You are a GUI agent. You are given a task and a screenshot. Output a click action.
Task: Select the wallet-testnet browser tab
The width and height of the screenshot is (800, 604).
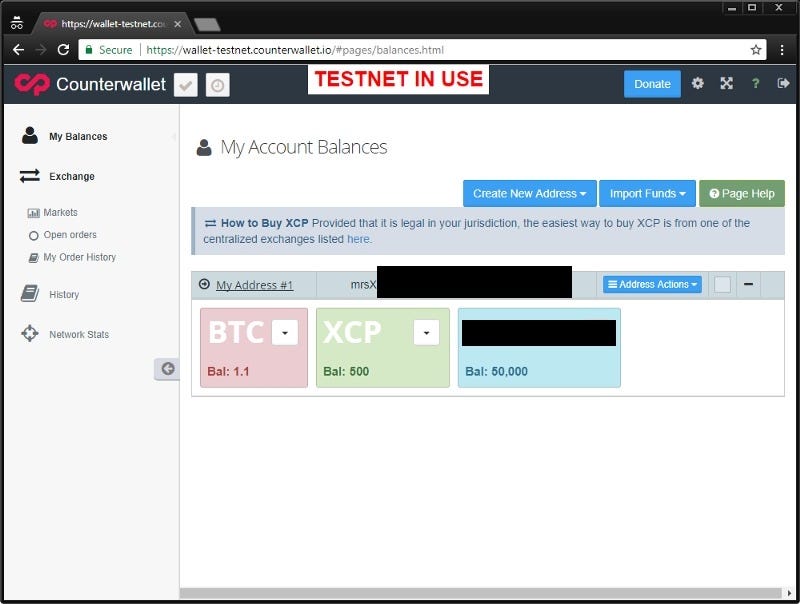113,23
